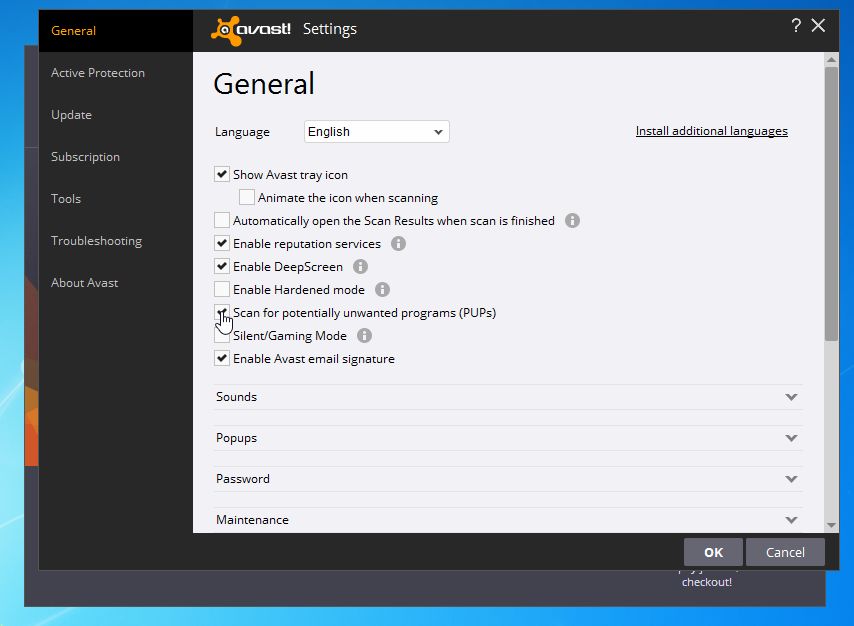Toggle Enable DeepScreen checkbox
The image size is (854, 626).
[x=222, y=266]
